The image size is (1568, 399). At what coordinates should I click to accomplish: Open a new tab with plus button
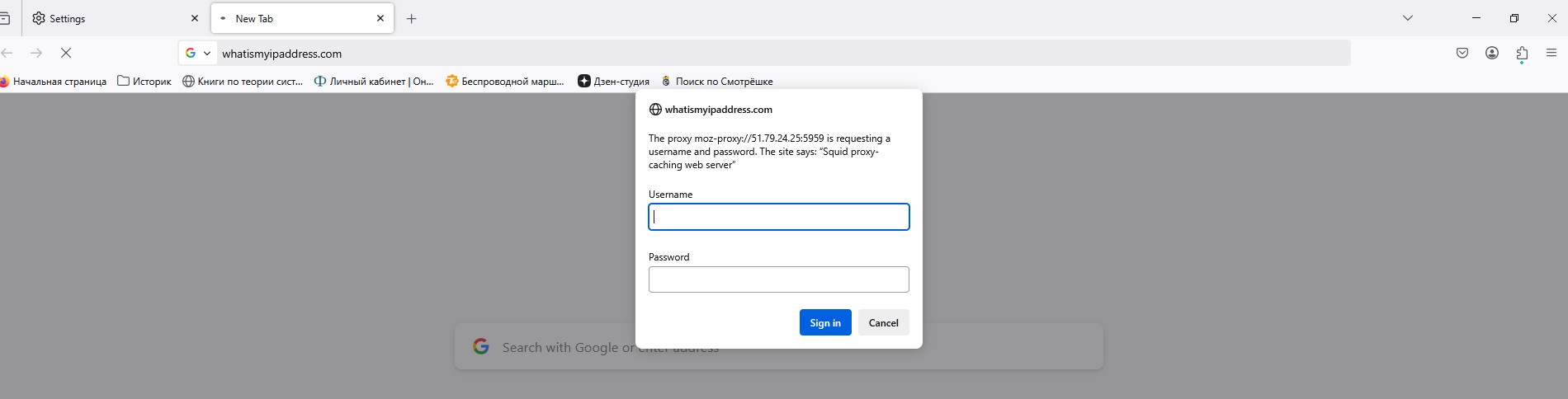[411, 19]
